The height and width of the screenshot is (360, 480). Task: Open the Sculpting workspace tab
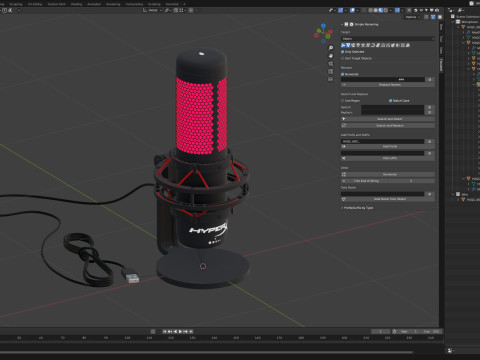16,4
